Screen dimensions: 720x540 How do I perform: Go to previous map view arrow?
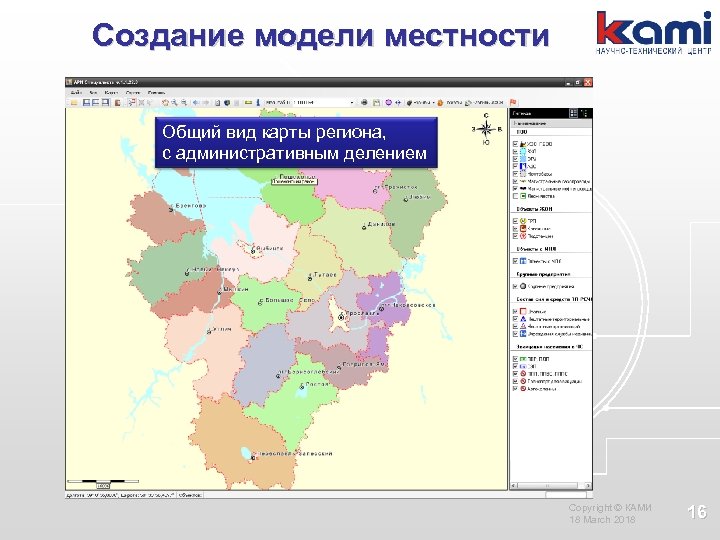click(196, 102)
